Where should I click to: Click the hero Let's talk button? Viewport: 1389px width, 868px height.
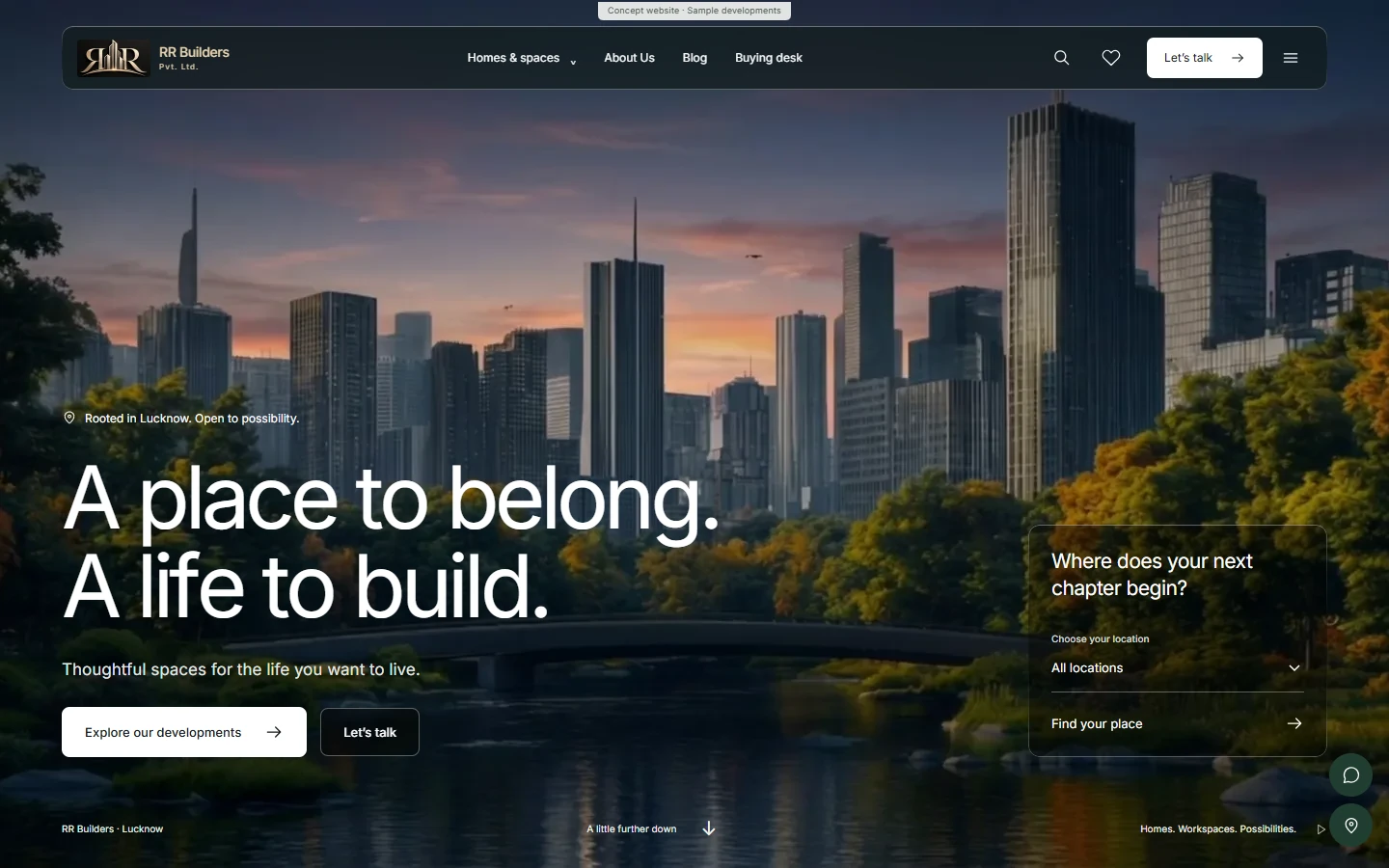(x=369, y=732)
